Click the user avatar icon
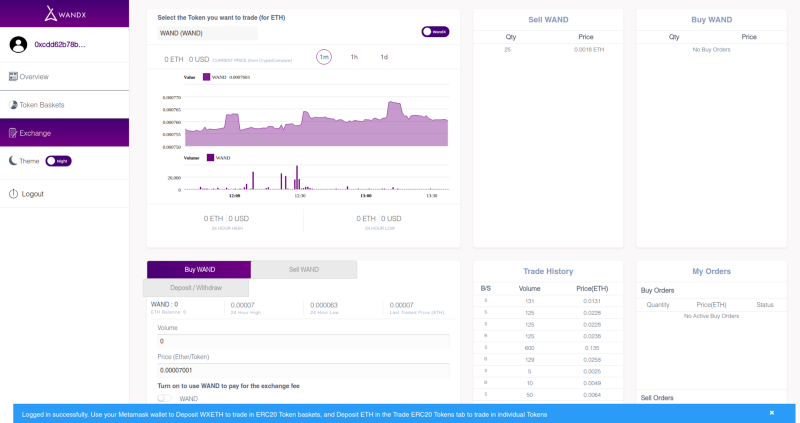 pos(18,44)
